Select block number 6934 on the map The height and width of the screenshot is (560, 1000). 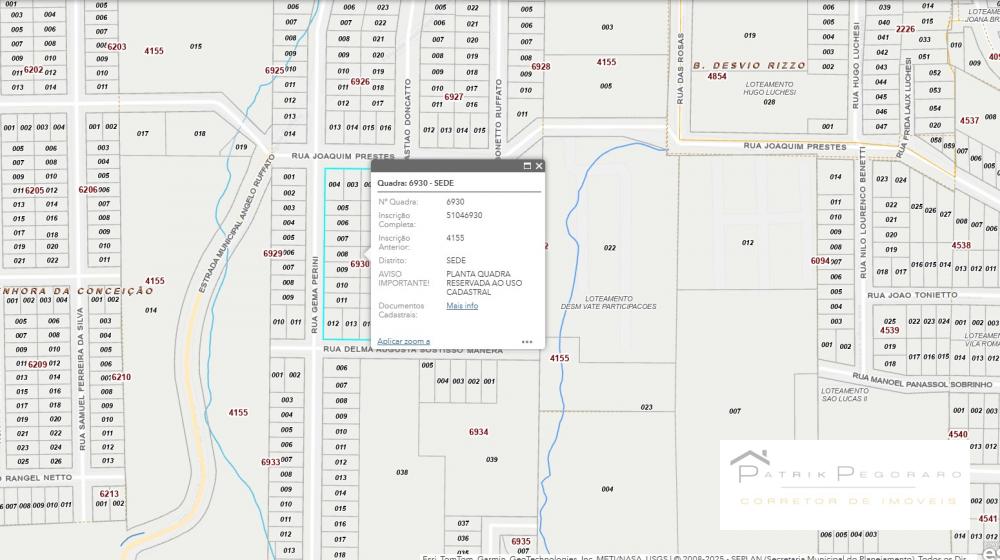(478, 432)
